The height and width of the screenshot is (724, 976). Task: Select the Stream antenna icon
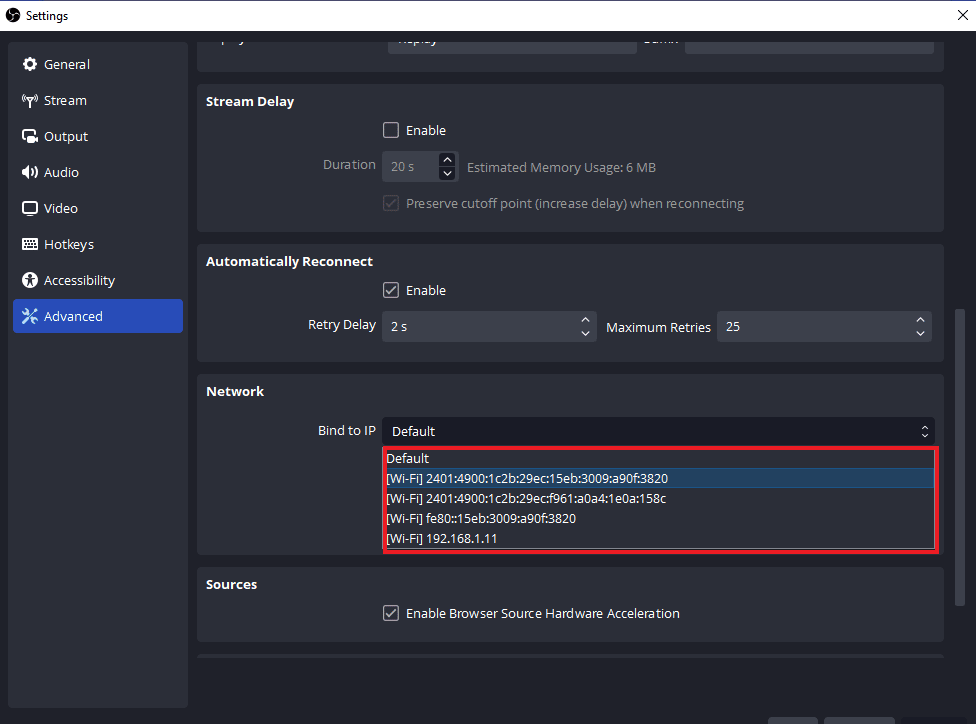pyautogui.click(x=29, y=100)
